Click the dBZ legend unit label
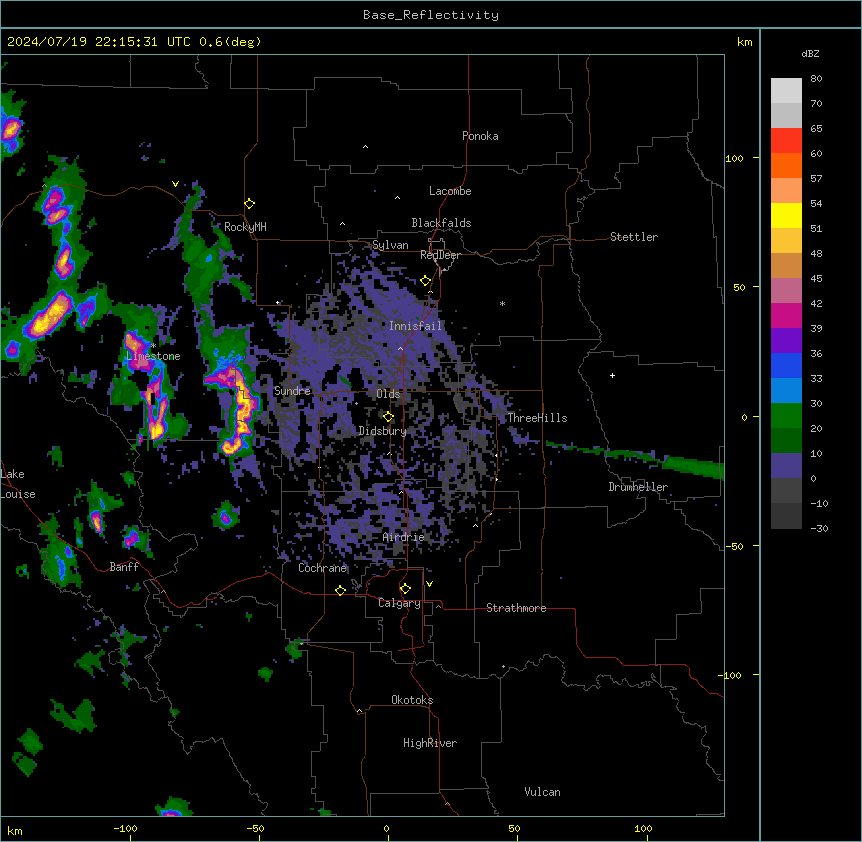Screen dimensions: 862x842 pos(810,54)
